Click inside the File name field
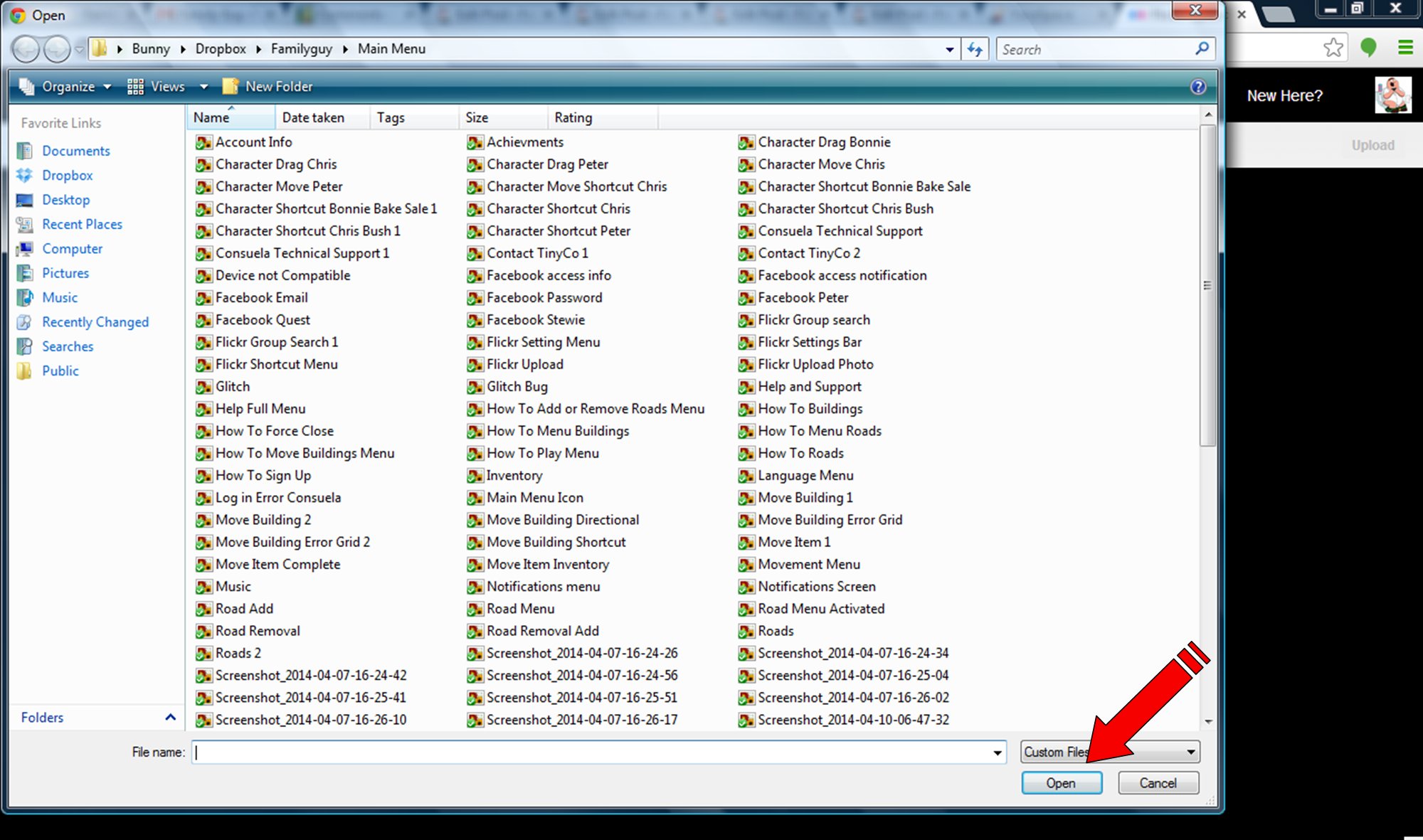 [x=591, y=752]
